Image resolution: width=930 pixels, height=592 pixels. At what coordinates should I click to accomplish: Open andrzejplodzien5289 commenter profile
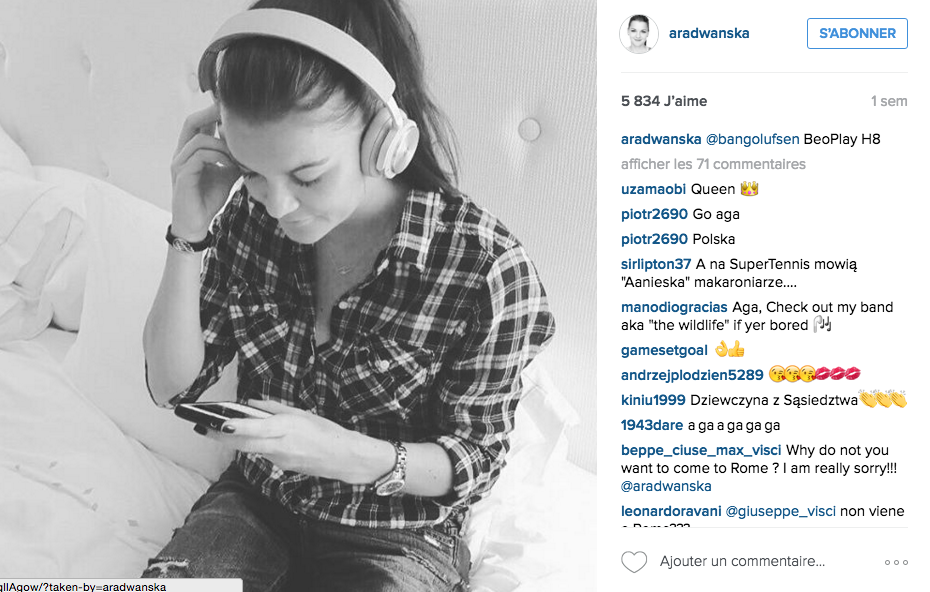(692, 375)
